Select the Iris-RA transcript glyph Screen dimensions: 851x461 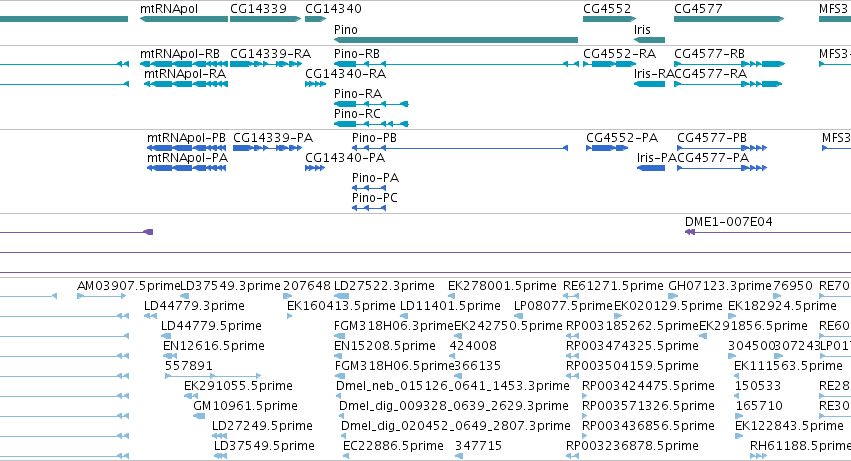649,84
